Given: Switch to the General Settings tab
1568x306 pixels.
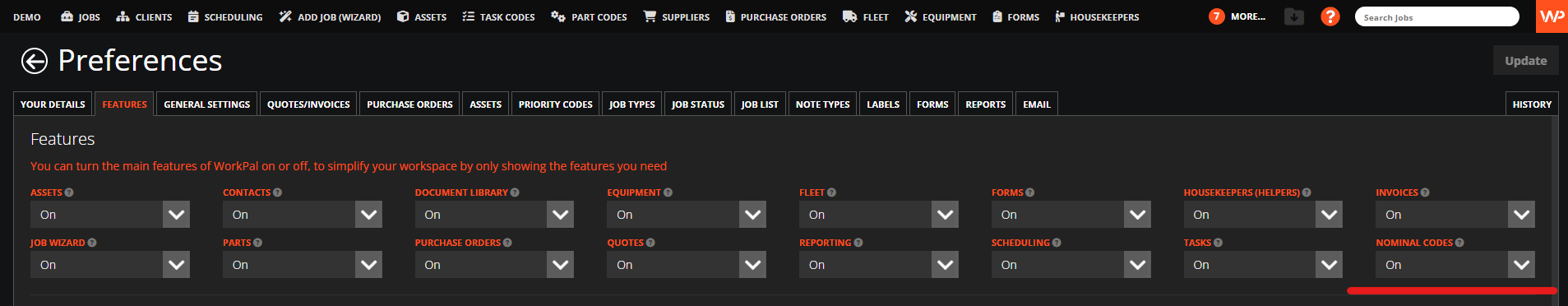Looking at the screenshot, I should [207, 104].
